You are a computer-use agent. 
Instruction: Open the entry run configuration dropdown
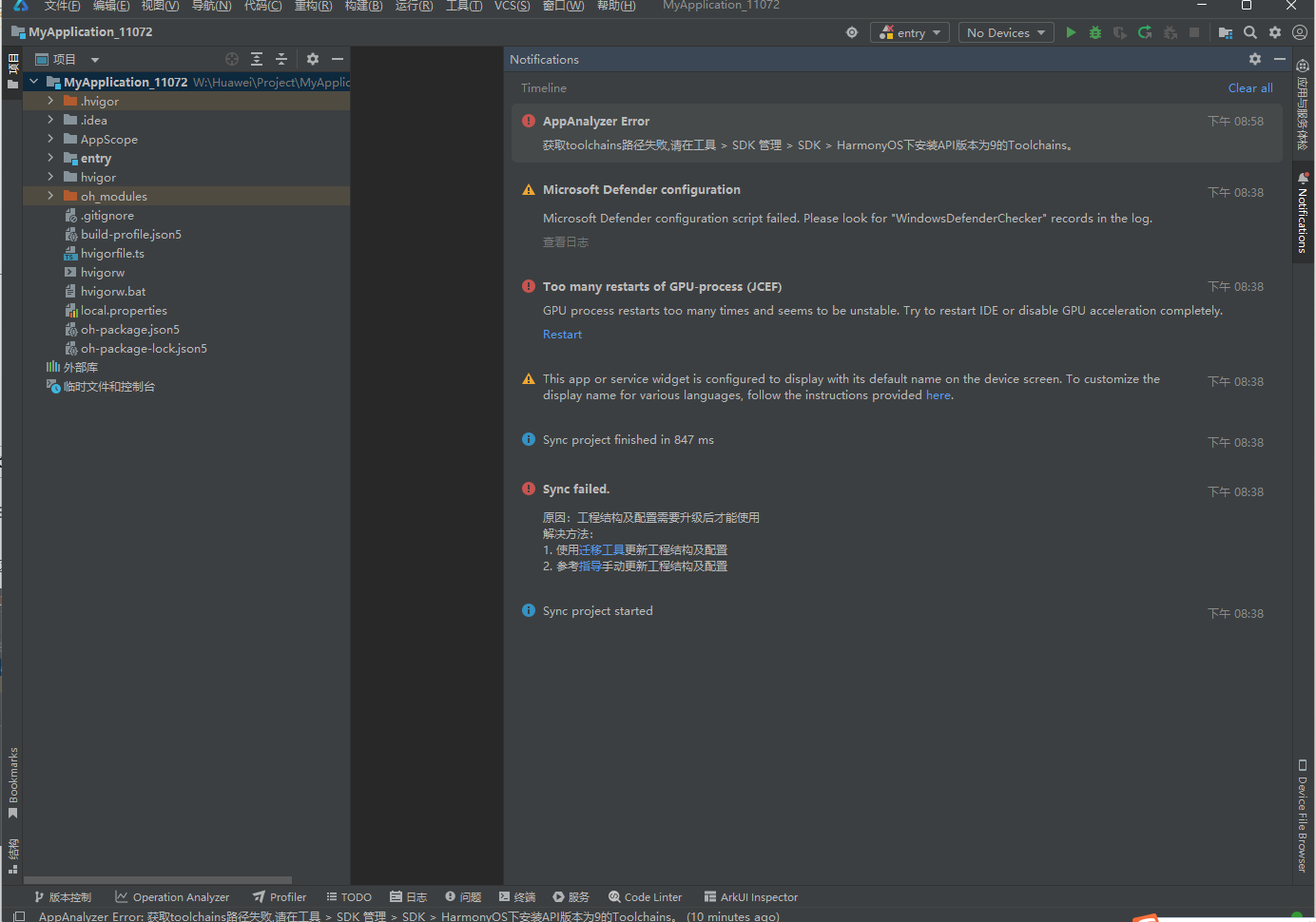(910, 32)
